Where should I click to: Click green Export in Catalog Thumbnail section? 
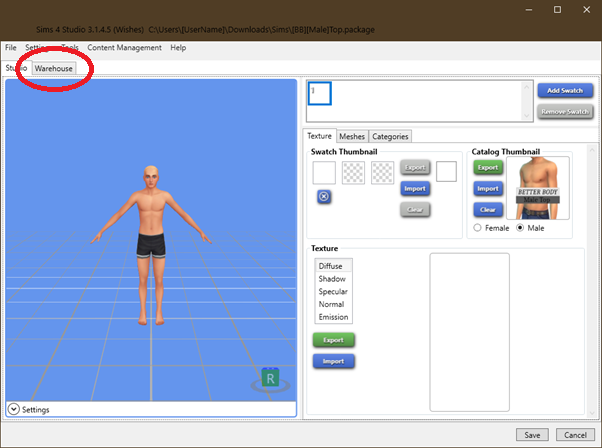coord(488,168)
